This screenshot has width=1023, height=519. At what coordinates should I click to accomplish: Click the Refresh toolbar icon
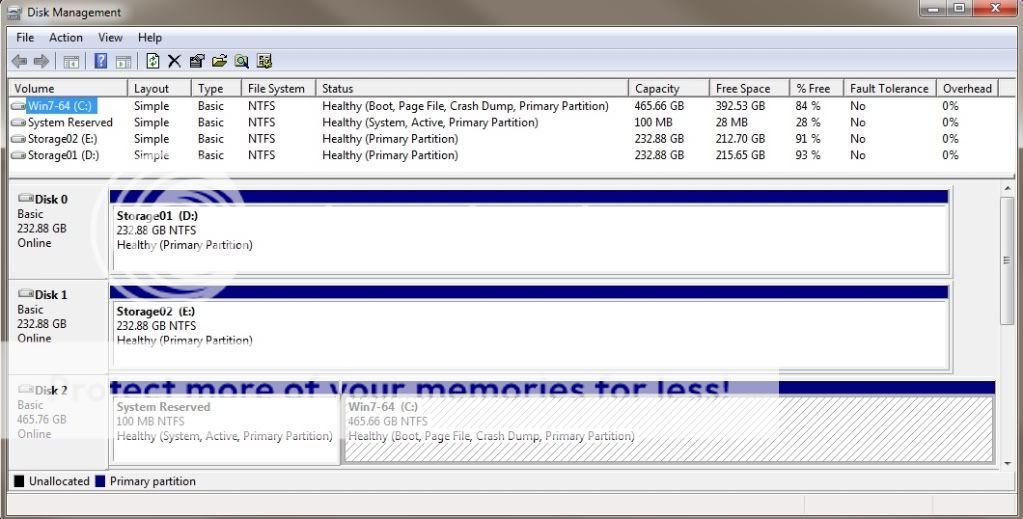point(153,61)
